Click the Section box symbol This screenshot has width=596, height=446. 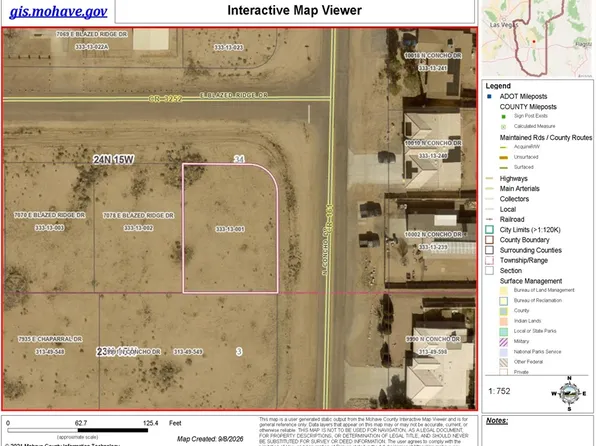pyautogui.click(x=490, y=271)
